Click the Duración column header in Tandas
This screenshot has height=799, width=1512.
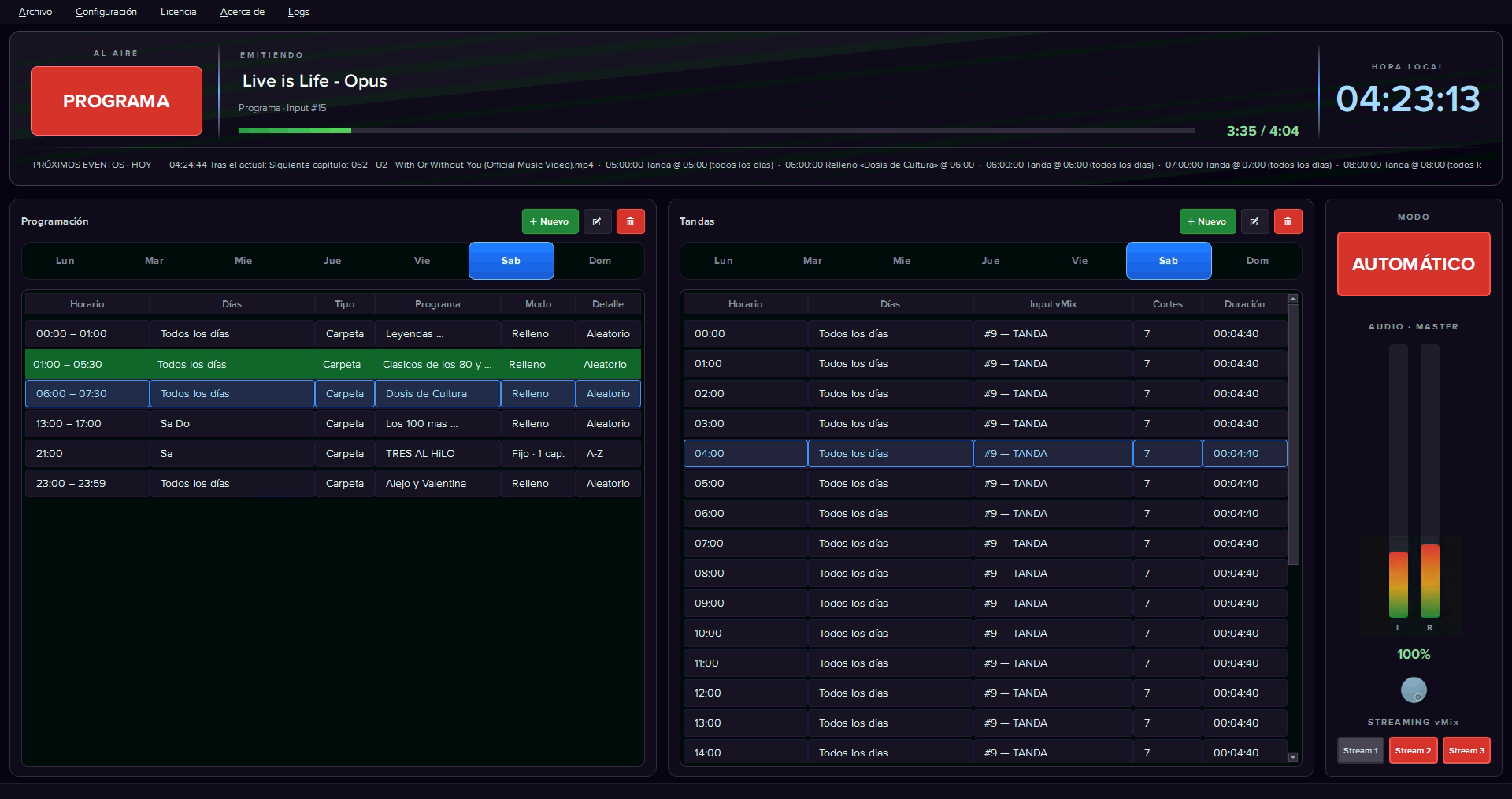coord(1244,304)
